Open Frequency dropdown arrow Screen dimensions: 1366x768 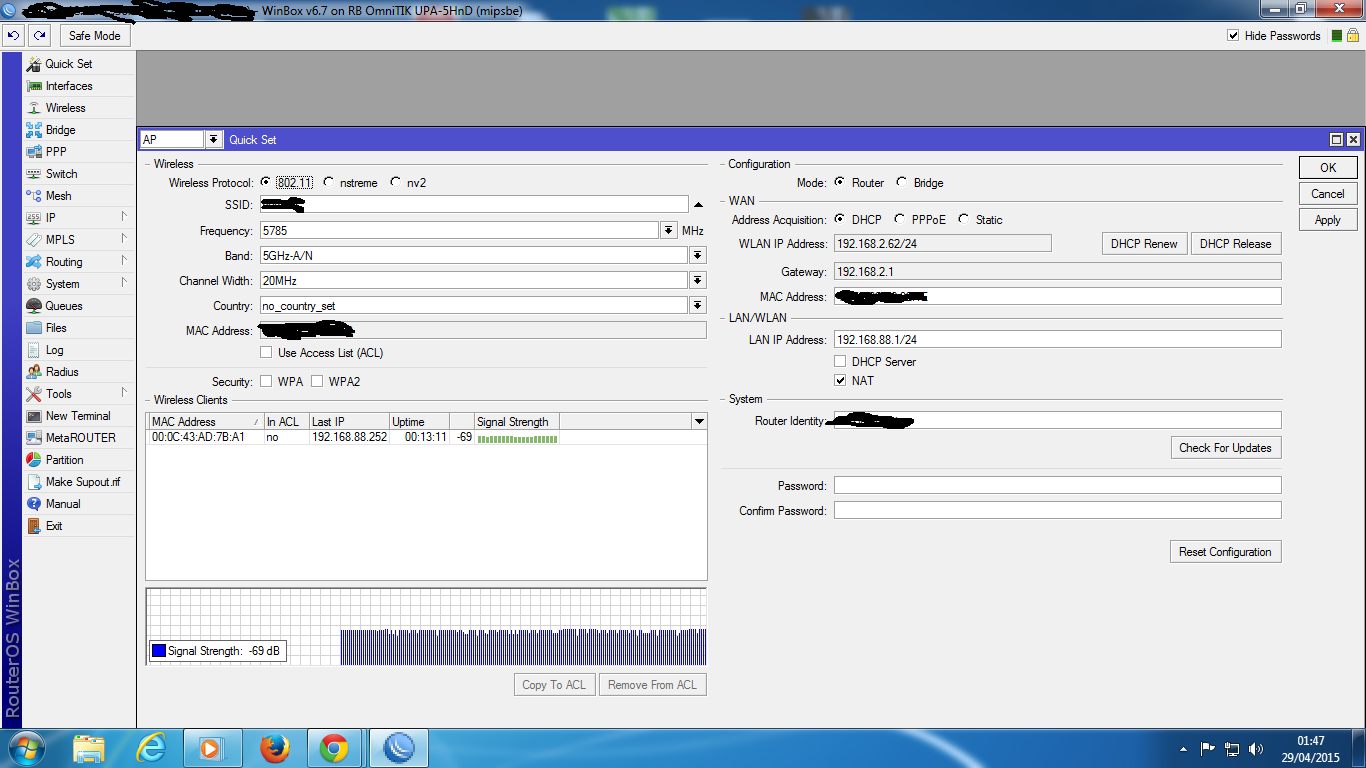(x=669, y=231)
